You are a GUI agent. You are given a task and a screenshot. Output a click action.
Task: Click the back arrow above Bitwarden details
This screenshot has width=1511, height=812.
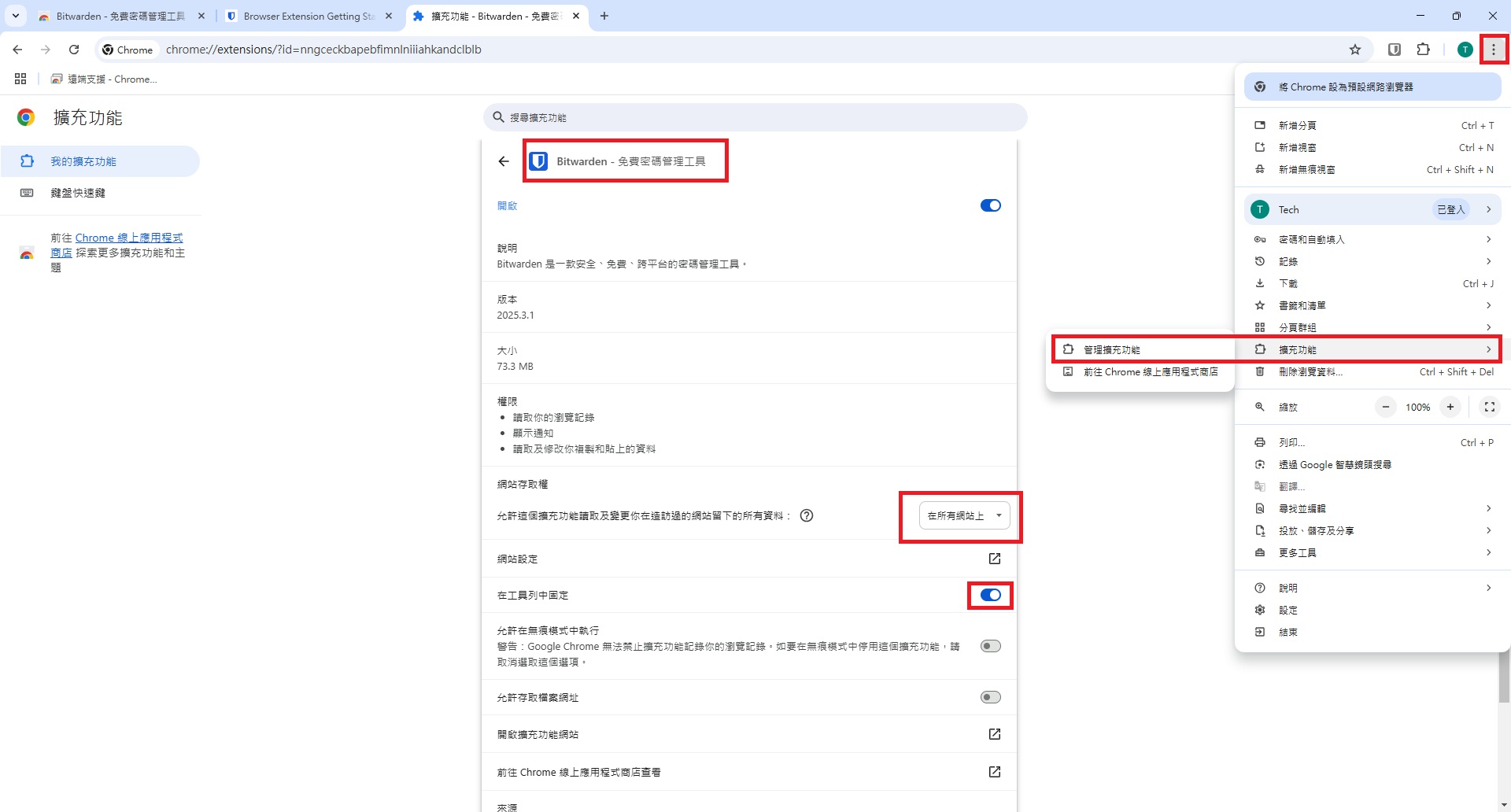point(503,161)
